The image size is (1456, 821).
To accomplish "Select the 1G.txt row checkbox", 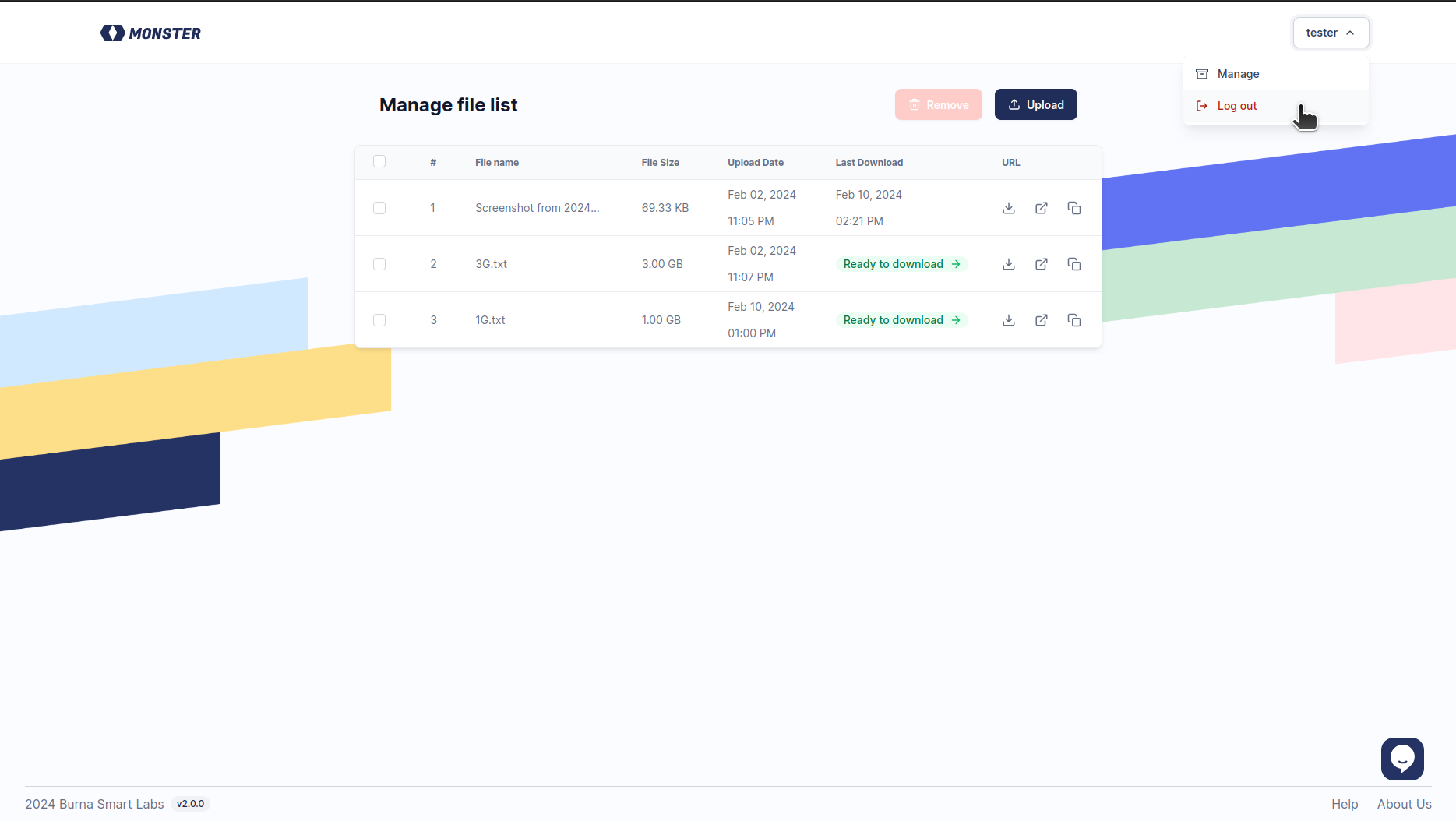I will click(379, 320).
